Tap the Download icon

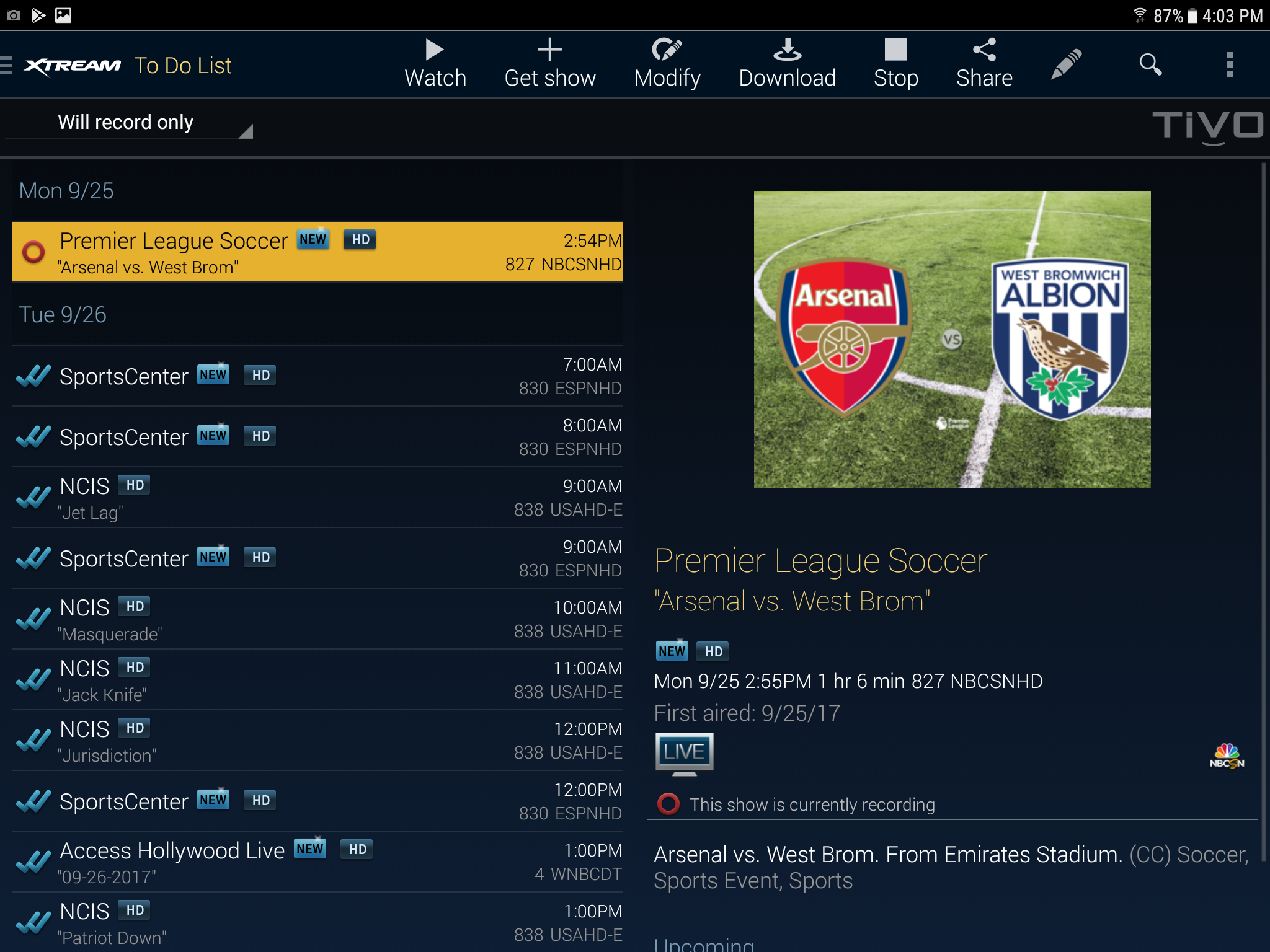(x=787, y=63)
